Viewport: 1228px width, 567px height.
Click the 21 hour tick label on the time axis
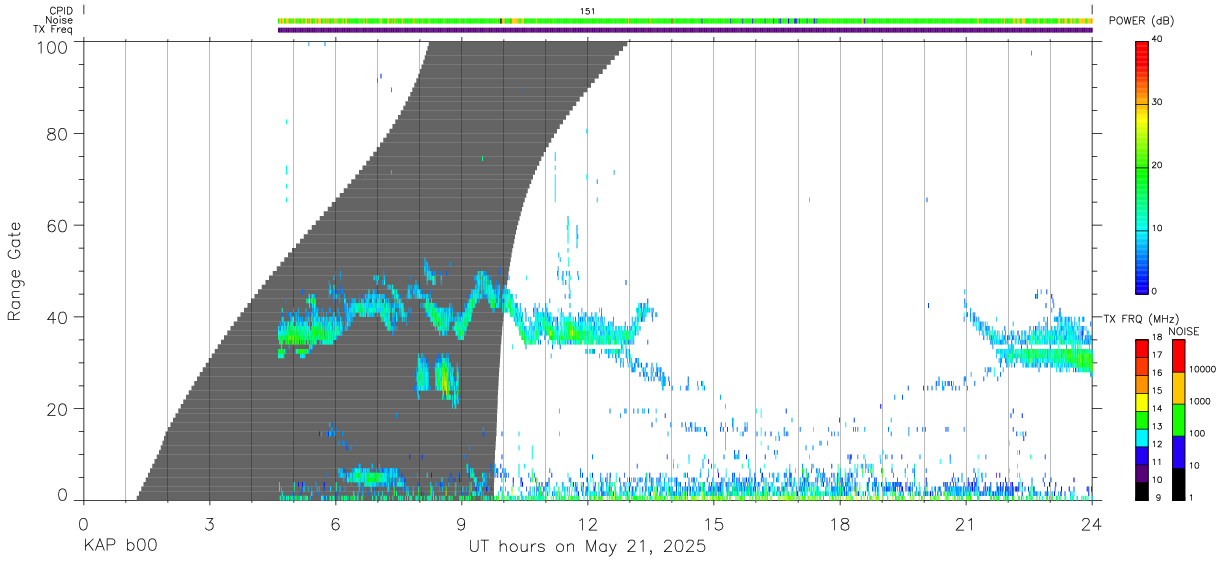point(966,525)
